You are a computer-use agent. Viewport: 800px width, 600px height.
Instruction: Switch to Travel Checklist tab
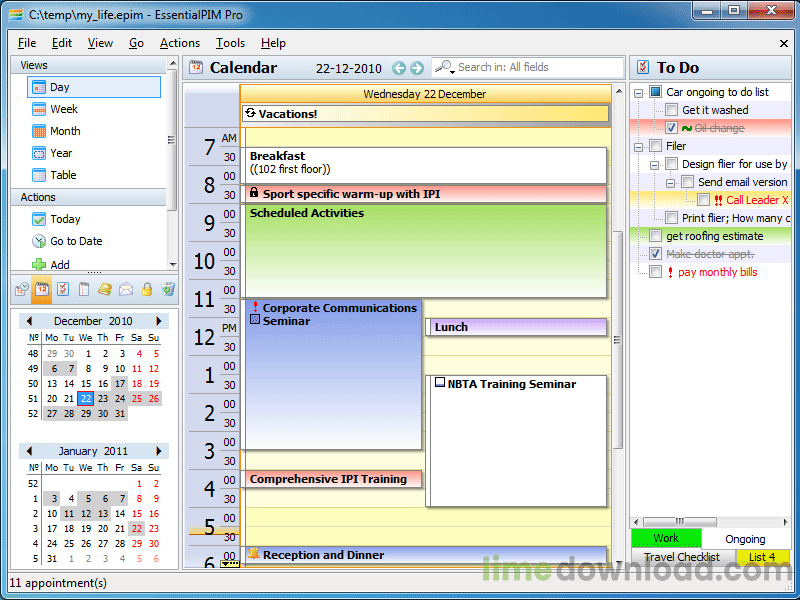(682, 557)
